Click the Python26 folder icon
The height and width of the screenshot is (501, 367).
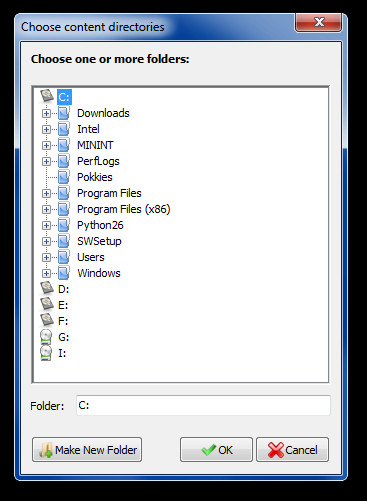coord(64,225)
